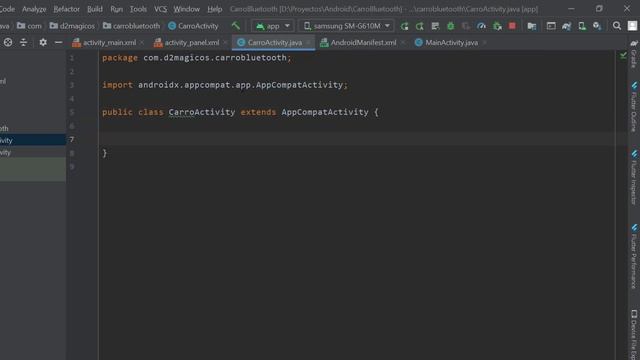Click the carrobluetooth breadcrumb folder

(131, 26)
